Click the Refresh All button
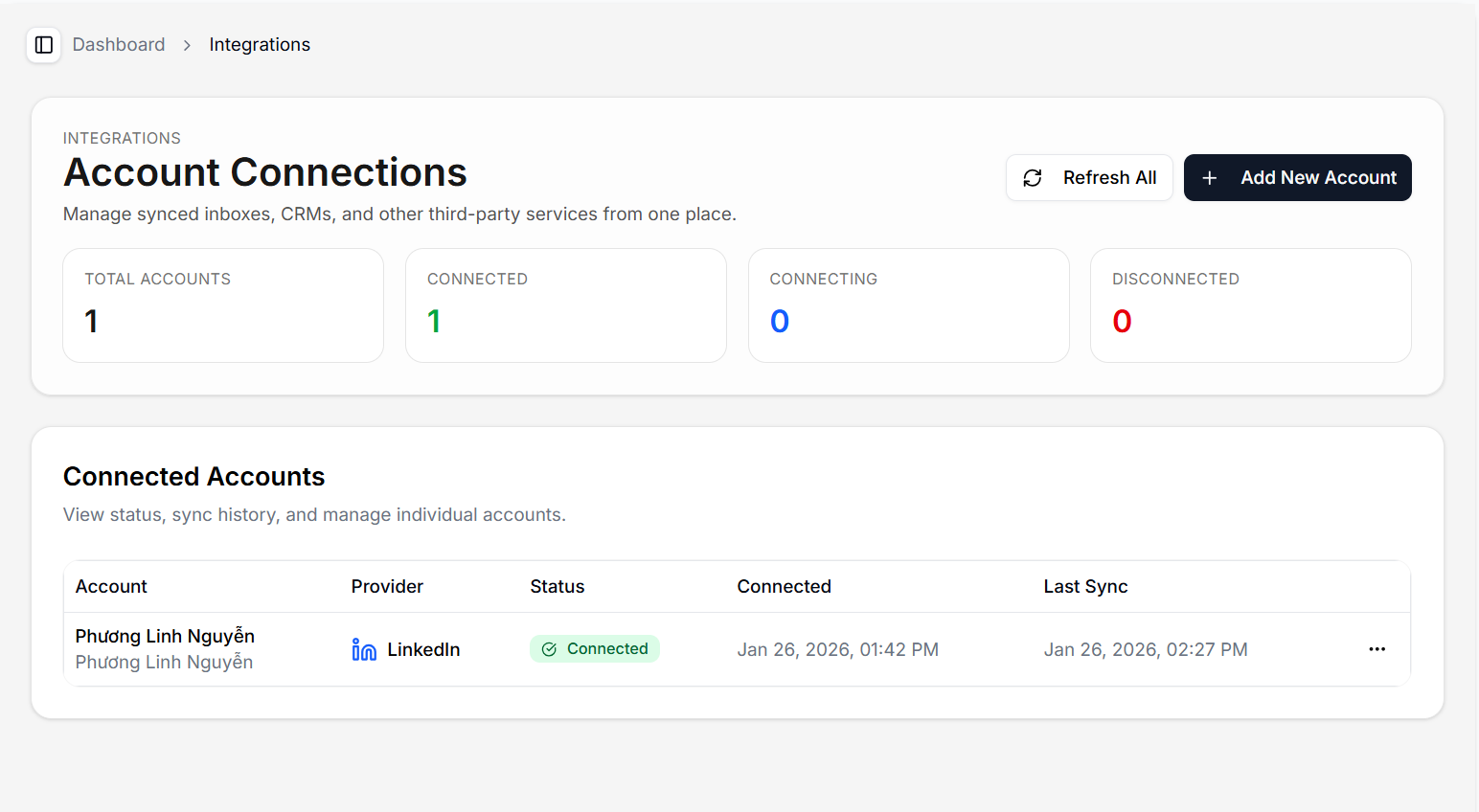The image size is (1479, 812). pos(1089,177)
